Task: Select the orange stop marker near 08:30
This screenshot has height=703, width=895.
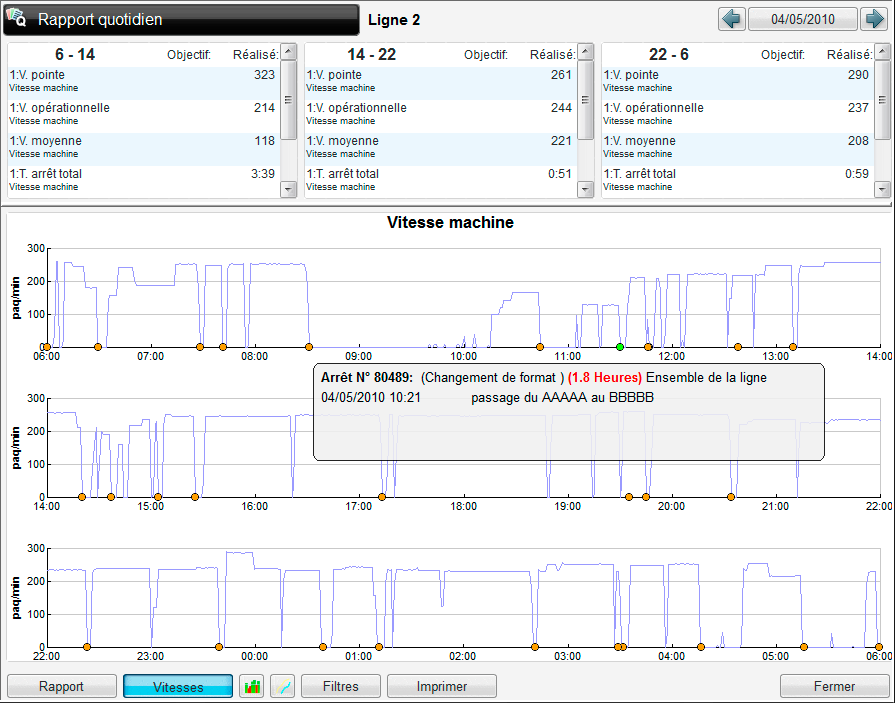Action: coord(309,347)
